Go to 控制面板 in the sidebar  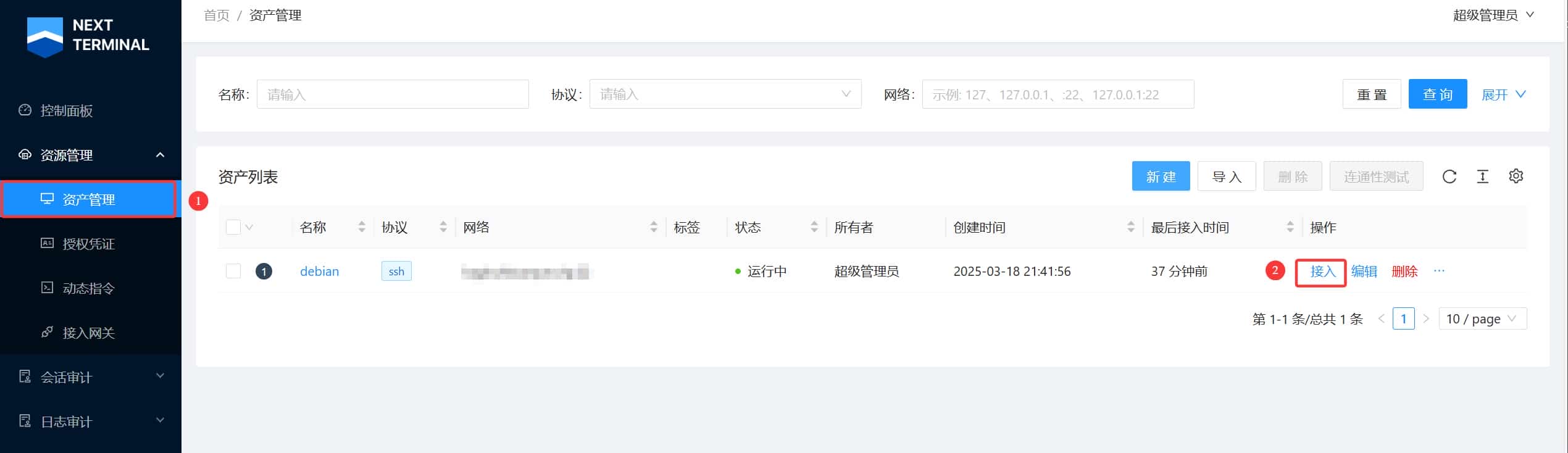point(66,110)
